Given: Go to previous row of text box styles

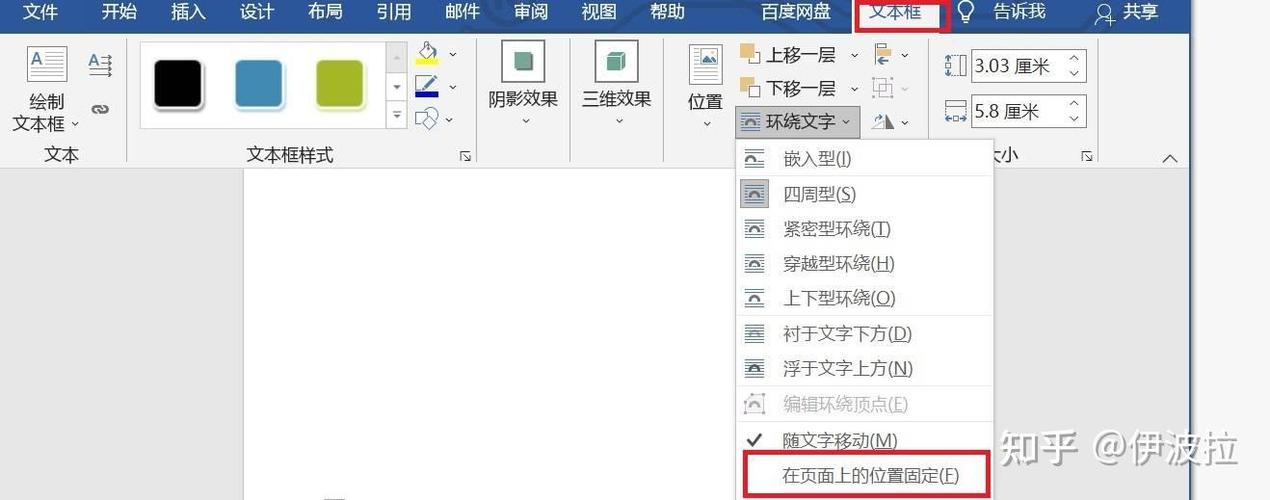Looking at the screenshot, I should (397, 58).
